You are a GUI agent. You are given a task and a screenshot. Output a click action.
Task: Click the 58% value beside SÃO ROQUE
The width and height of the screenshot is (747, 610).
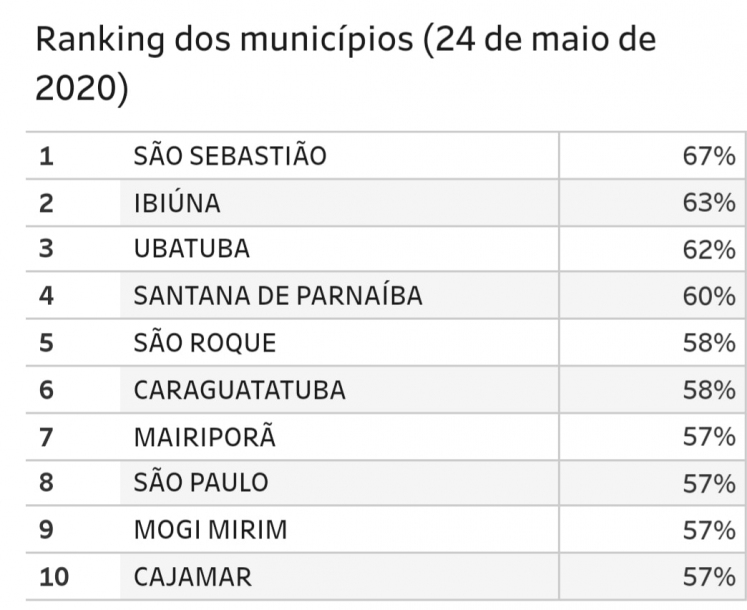pos(709,343)
